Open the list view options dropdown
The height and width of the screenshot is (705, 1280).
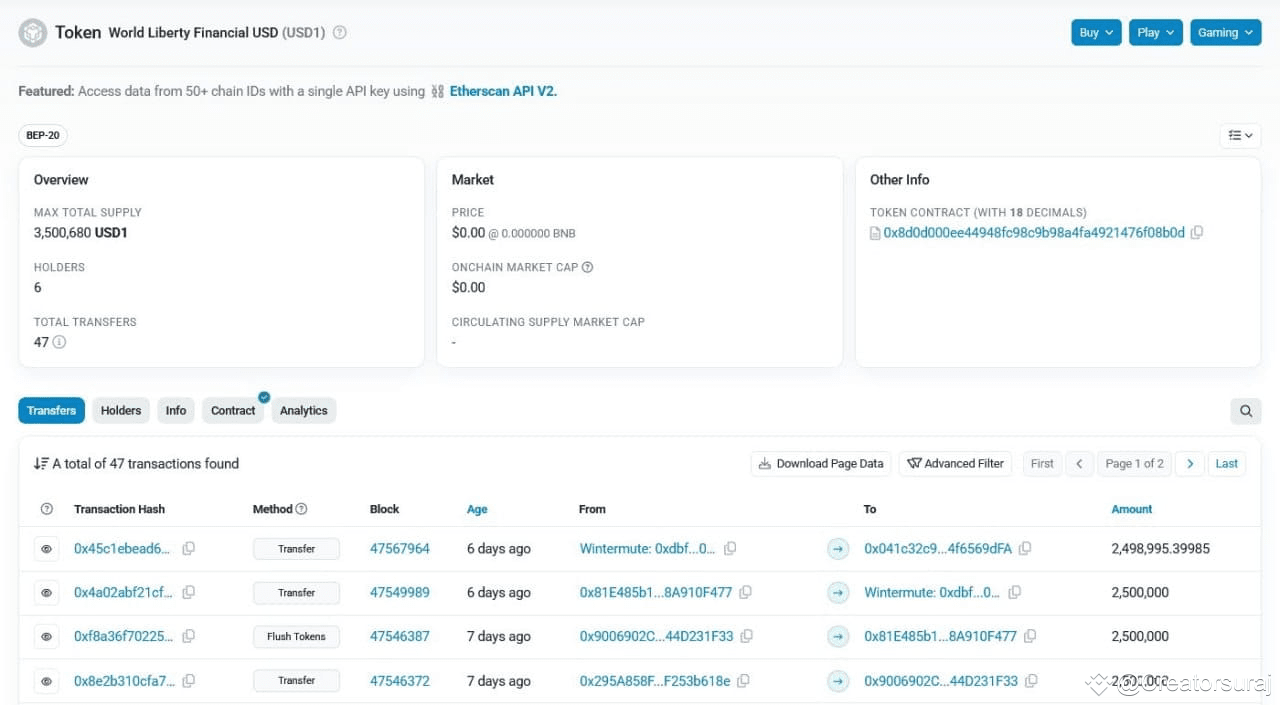point(1240,135)
